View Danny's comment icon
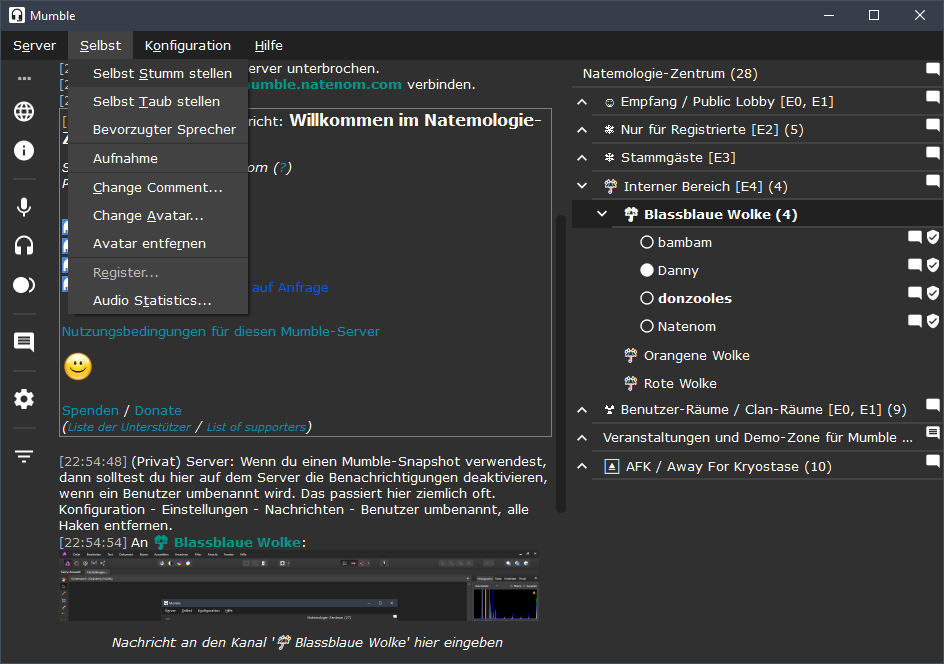This screenshot has width=944, height=664. [914, 265]
